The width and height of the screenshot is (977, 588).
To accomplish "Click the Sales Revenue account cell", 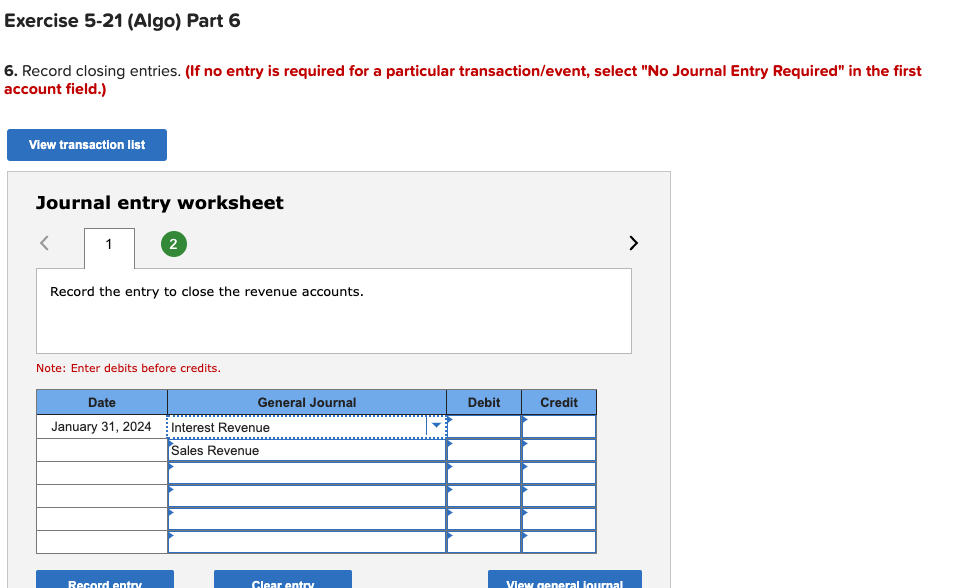I will pos(300,450).
